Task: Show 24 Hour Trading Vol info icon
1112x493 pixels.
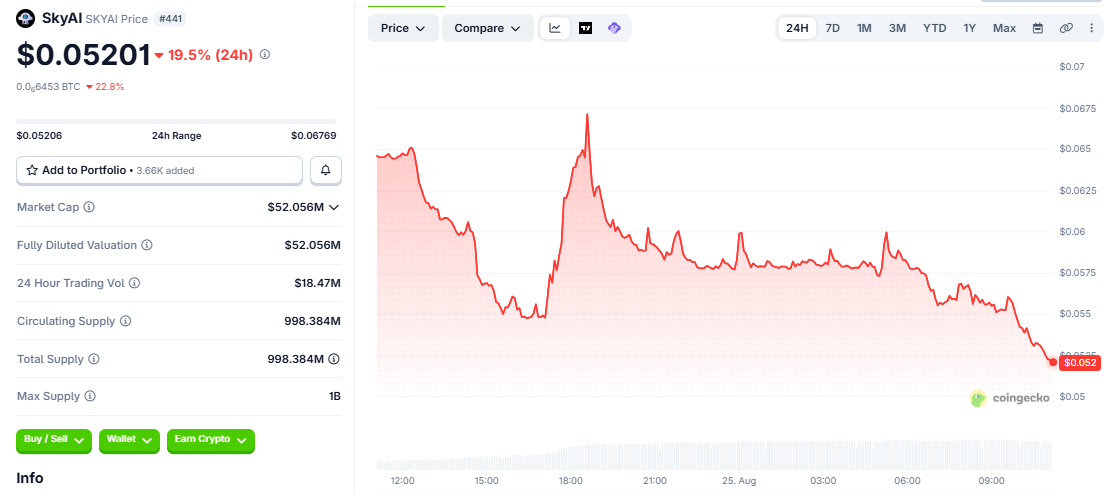Action: pyautogui.click(x=134, y=283)
